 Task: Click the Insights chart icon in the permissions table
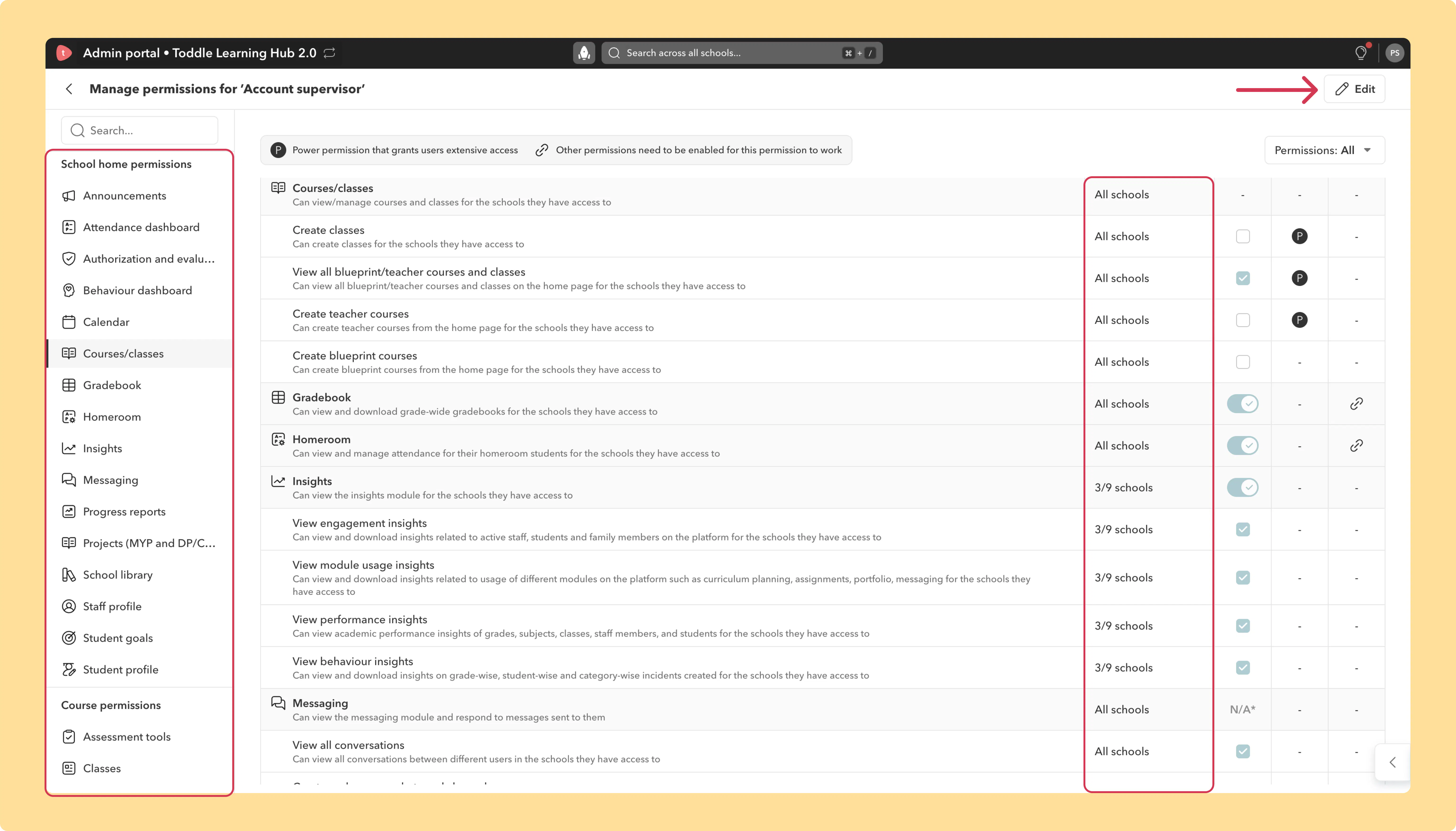point(278,481)
